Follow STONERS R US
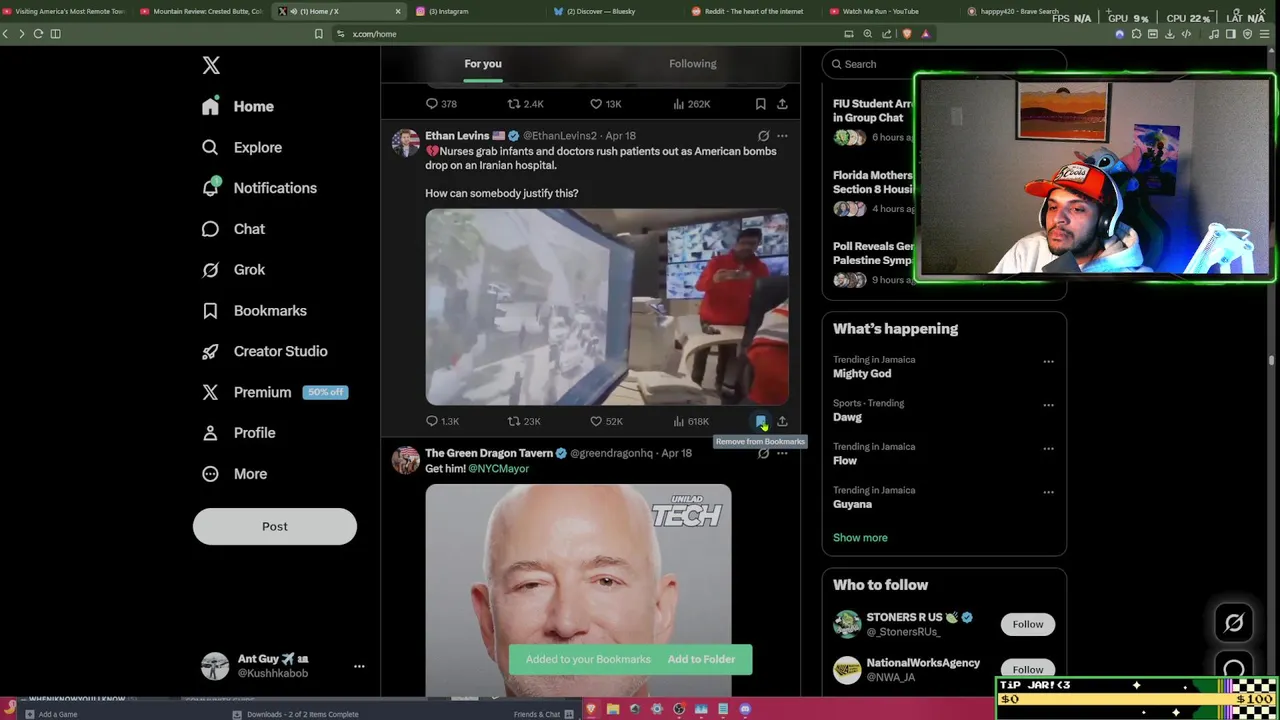The height and width of the screenshot is (720, 1280). coord(1027,624)
